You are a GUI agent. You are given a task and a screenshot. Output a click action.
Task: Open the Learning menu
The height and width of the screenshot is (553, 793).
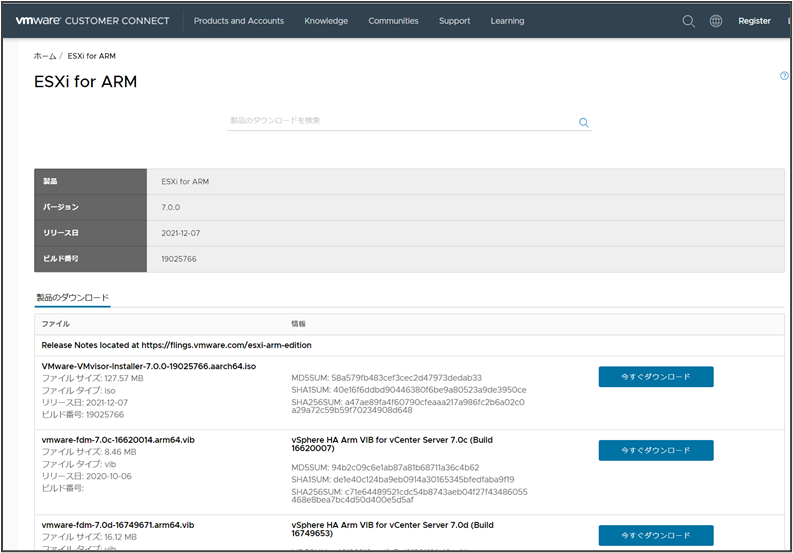pos(507,21)
